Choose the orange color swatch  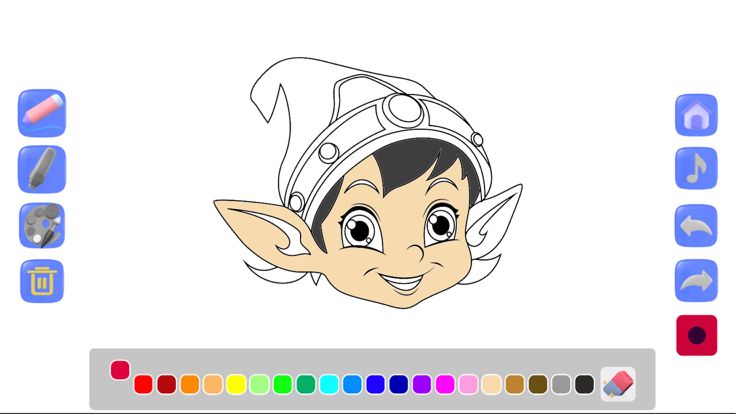point(190,384)
